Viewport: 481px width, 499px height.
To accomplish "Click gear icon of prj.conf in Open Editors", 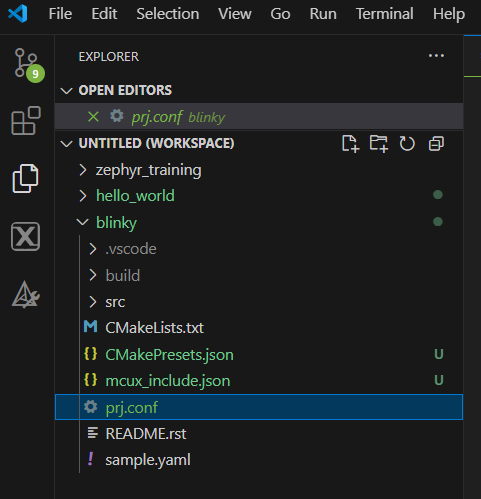I will [x=117, y=116].
